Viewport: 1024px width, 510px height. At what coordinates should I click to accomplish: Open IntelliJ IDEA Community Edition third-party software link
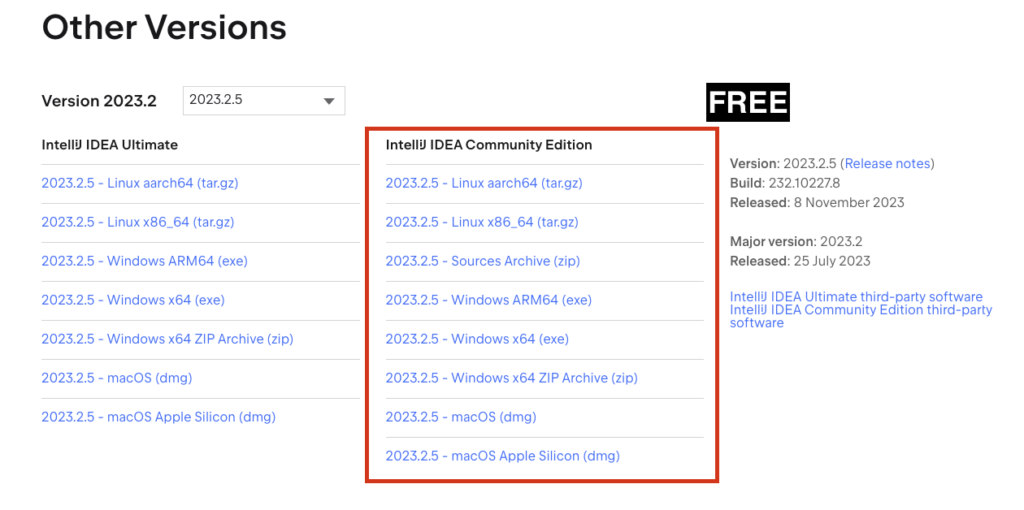point(861,316)
